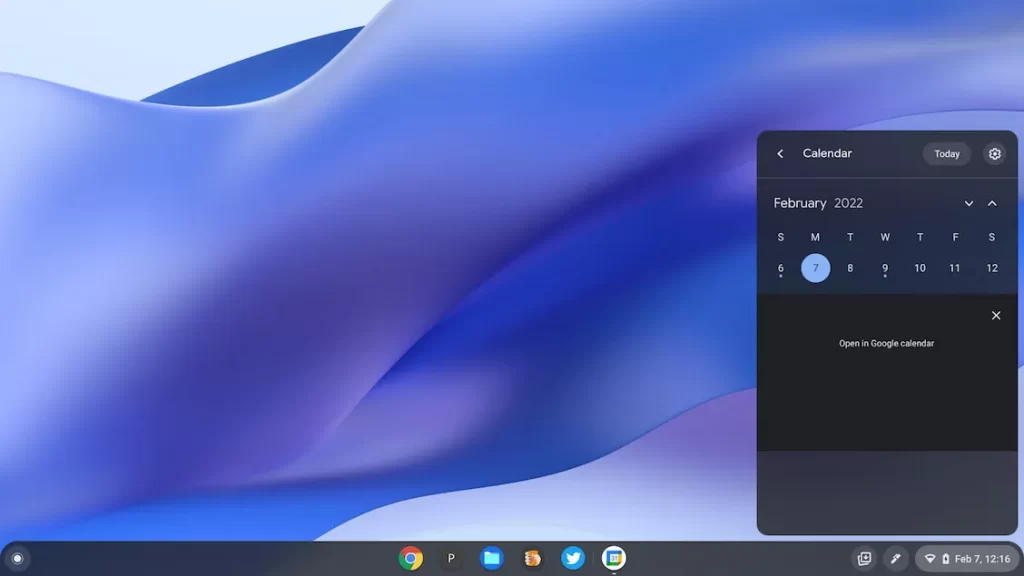Open the status tray showing Feb 7, 12:16
This screenshot has width=1024, height=576.
tap(965, 558)
